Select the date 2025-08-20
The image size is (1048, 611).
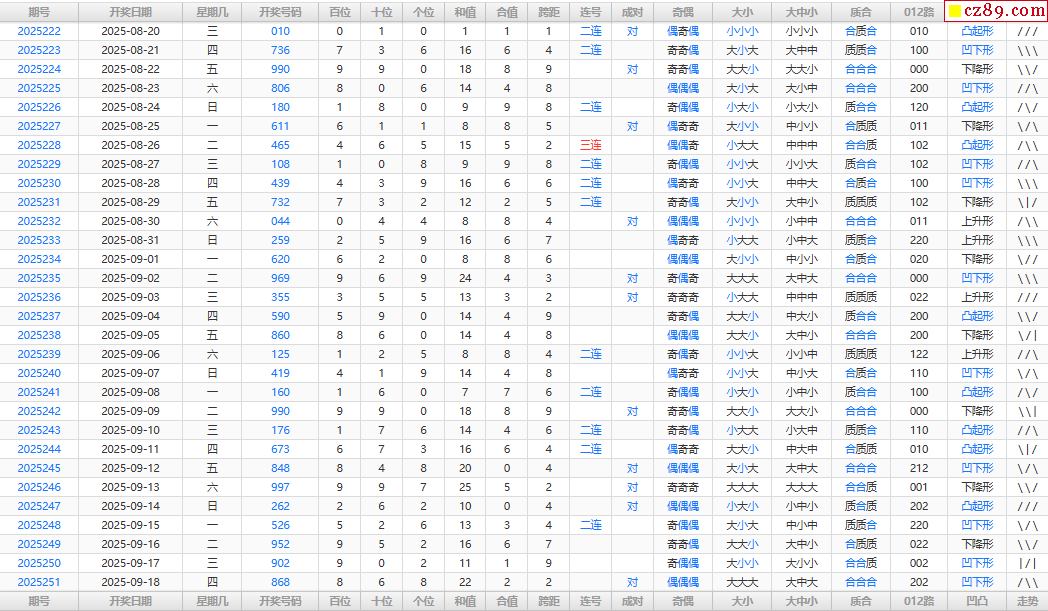click(x=130, y=31)
